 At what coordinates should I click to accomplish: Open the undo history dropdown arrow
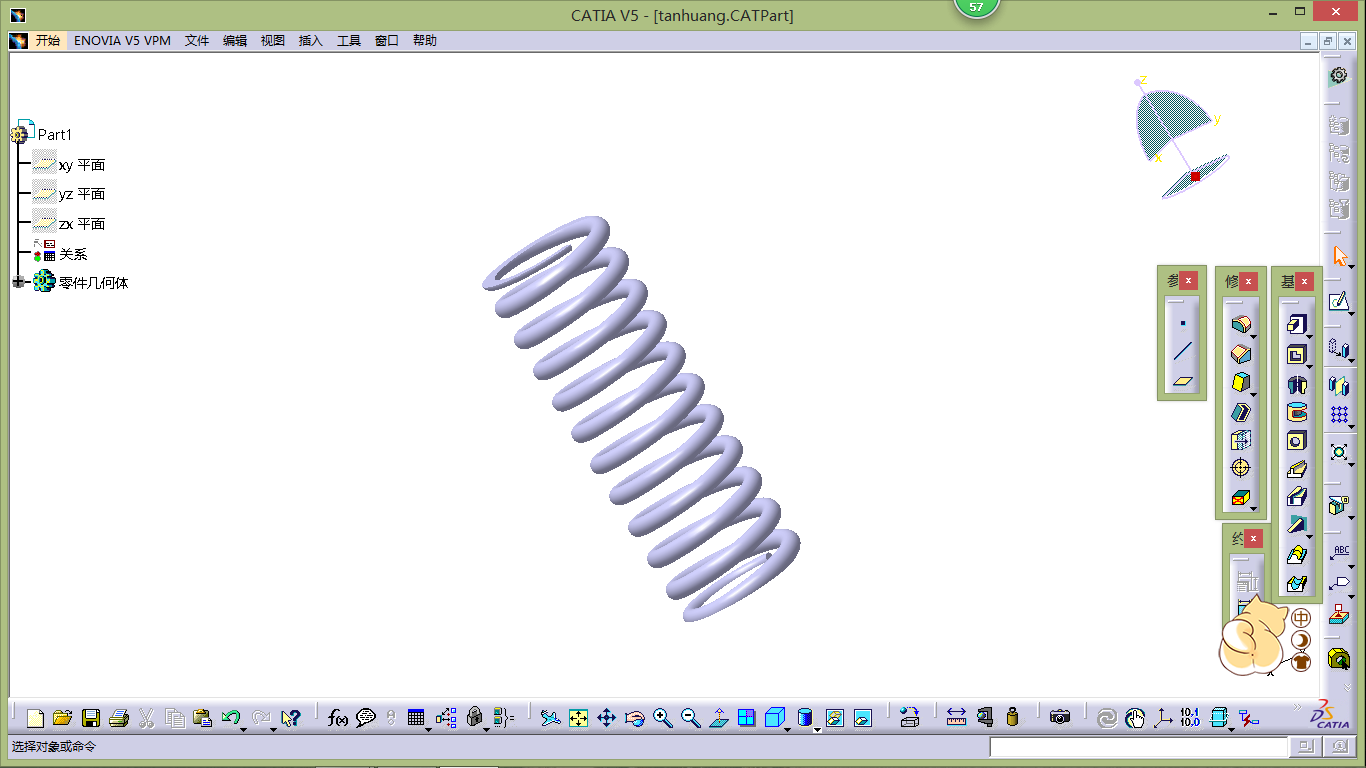pyautogui.click(x=243, y=729)
